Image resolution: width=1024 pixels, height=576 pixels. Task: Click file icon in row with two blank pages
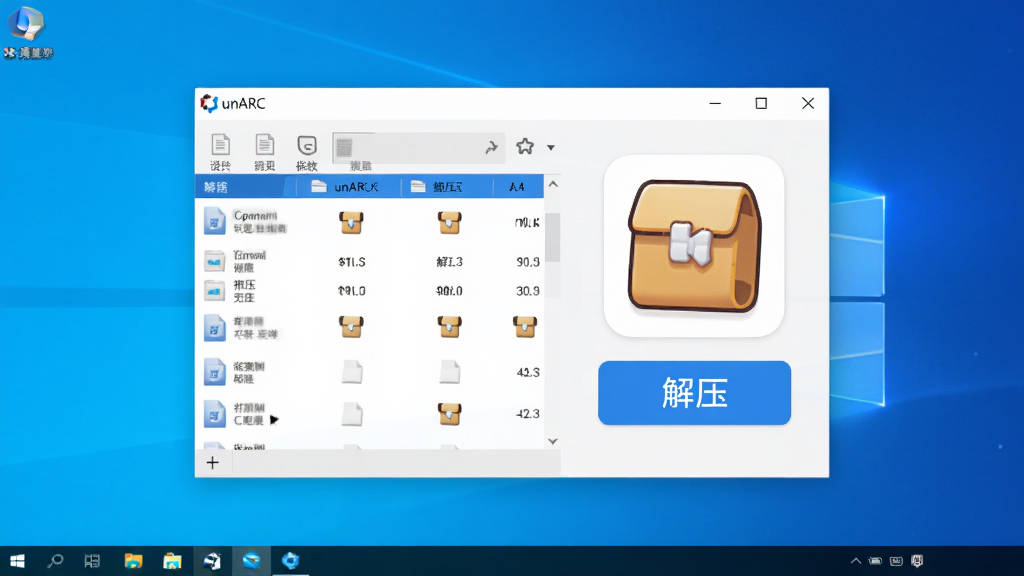tap(214, 372)
